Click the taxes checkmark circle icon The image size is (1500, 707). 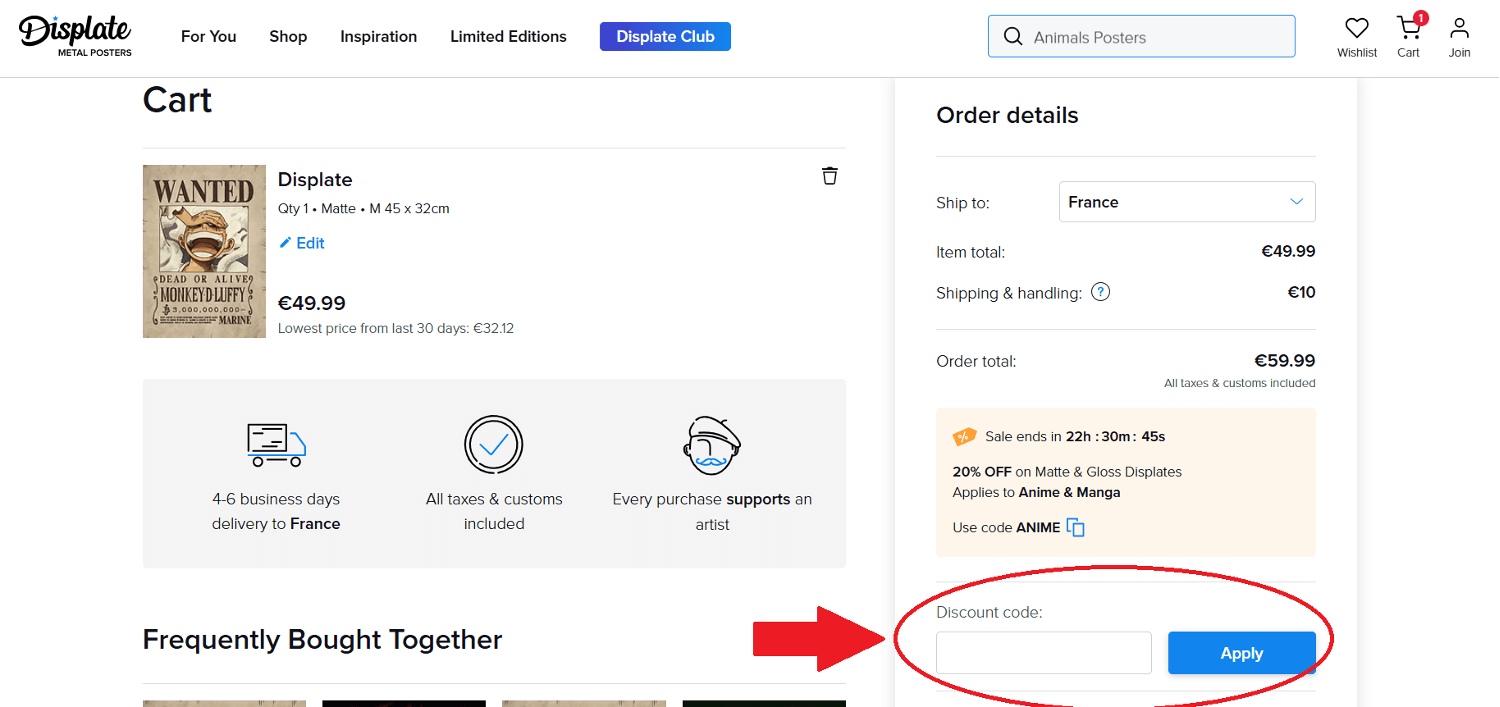click(494, 445)
